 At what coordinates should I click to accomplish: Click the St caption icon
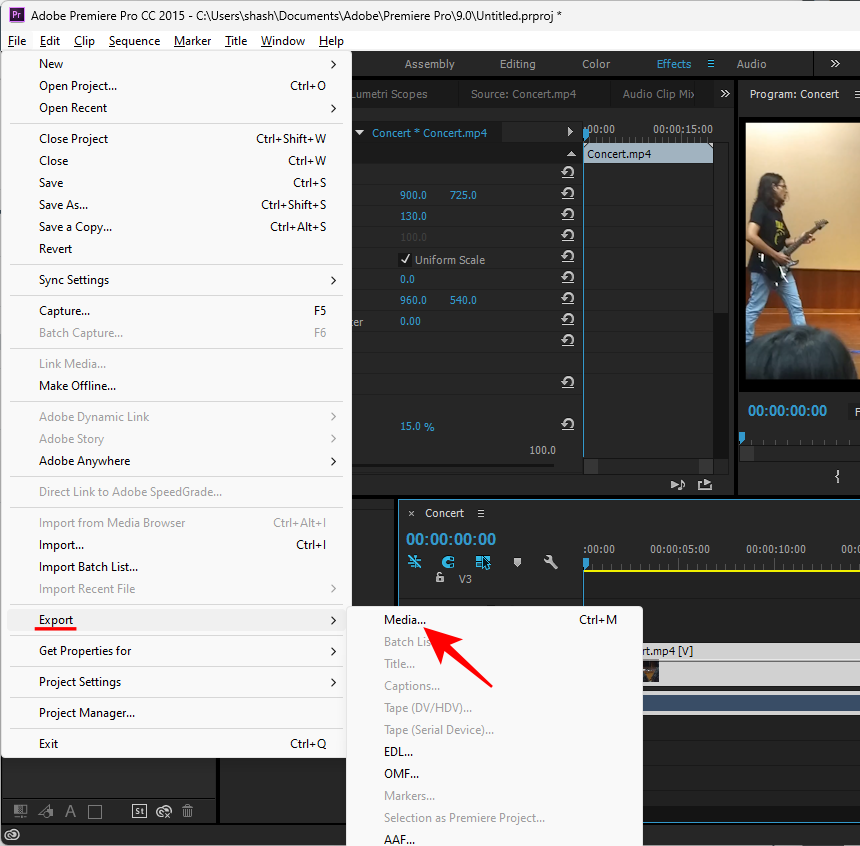tap(137, 811)
